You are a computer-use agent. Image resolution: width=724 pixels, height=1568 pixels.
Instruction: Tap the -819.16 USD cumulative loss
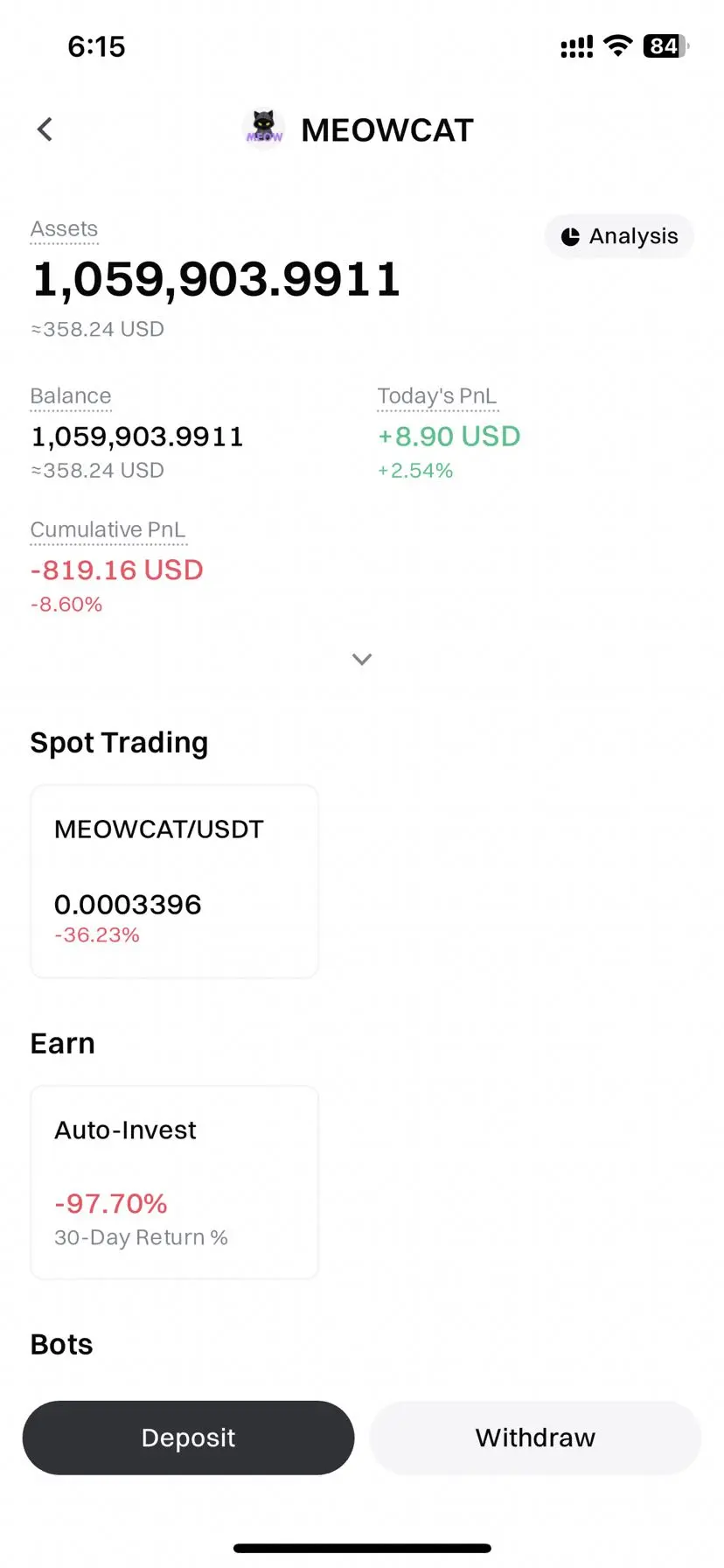click(x=117, y=570)
